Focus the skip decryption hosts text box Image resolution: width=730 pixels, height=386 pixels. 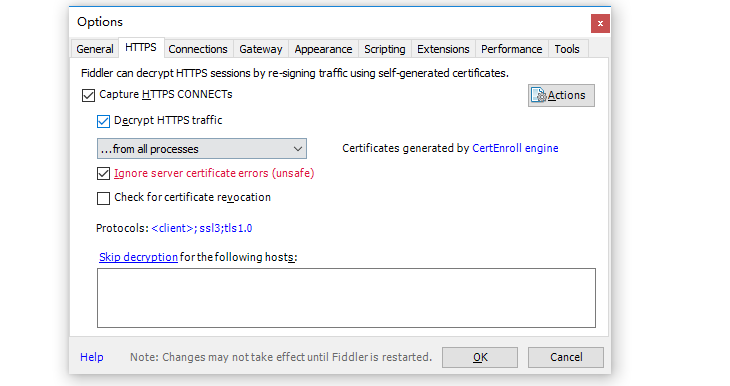(346, 298)
